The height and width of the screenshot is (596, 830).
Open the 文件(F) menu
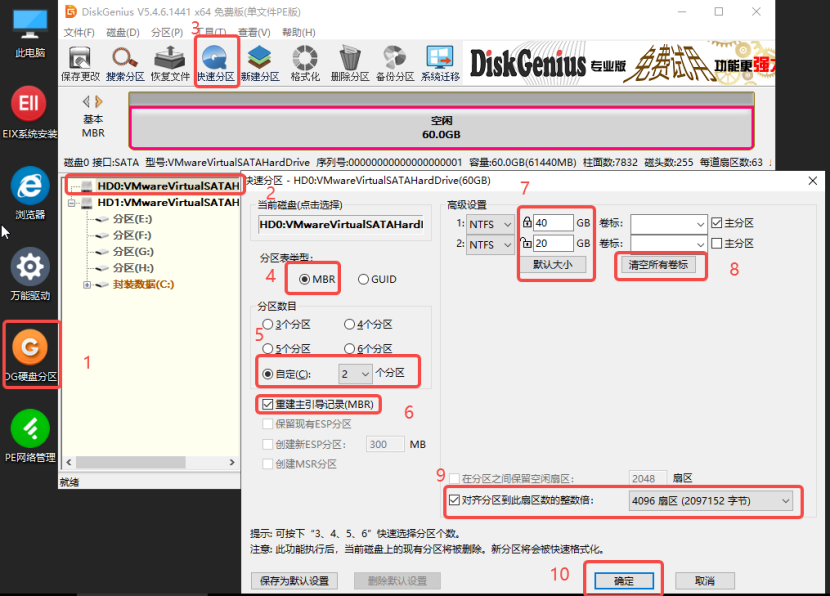click(x=79, y=32)
